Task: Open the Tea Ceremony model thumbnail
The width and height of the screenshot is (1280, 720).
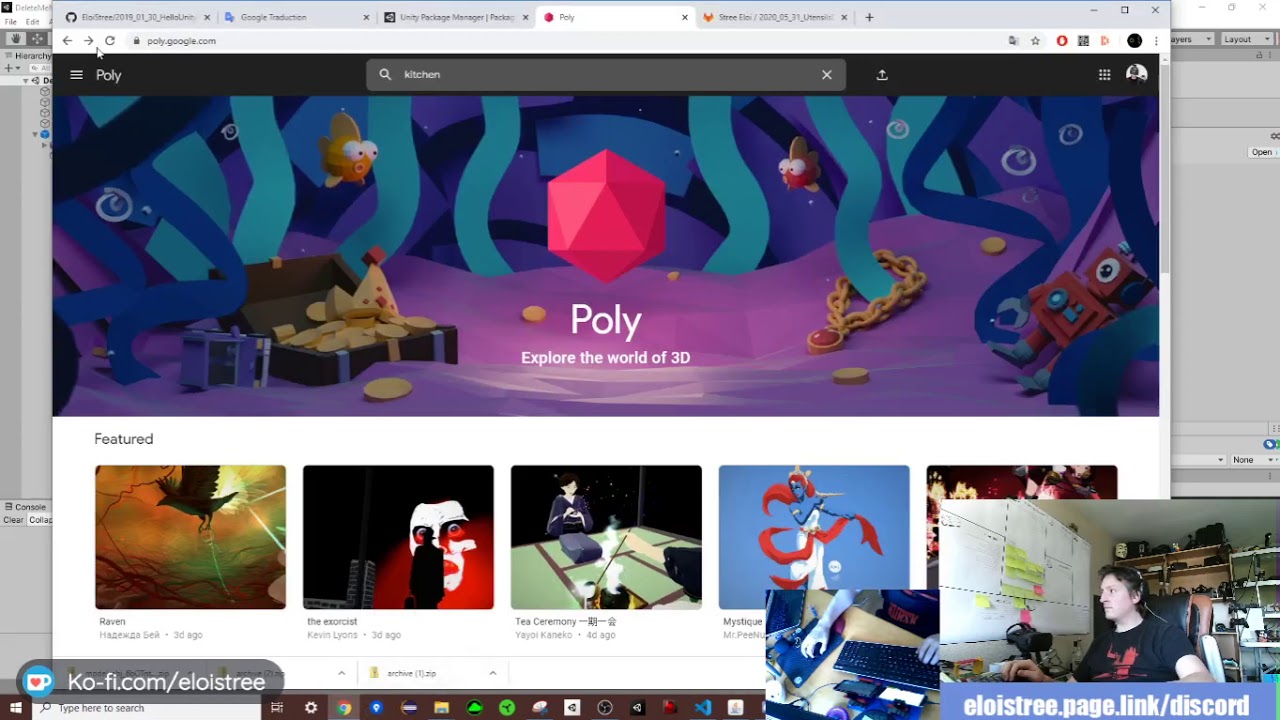Action: pyautogui.click(x=606, y=537)
